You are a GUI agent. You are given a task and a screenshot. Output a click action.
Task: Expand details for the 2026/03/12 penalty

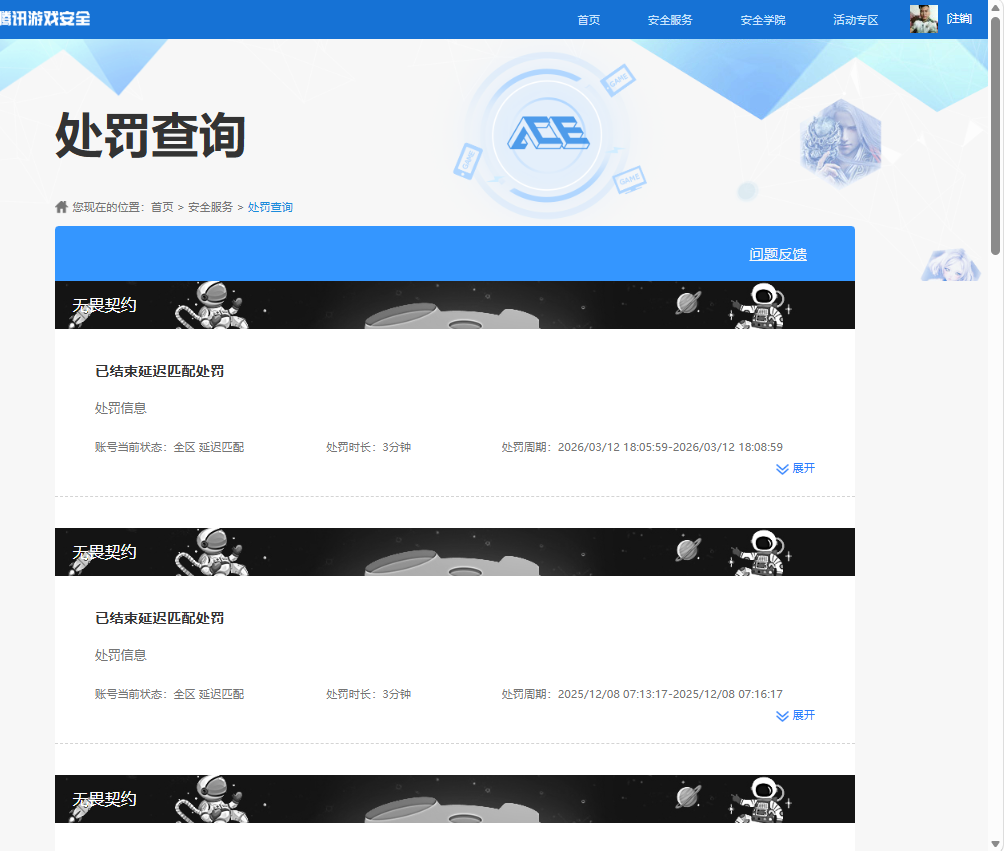[795, 469]
